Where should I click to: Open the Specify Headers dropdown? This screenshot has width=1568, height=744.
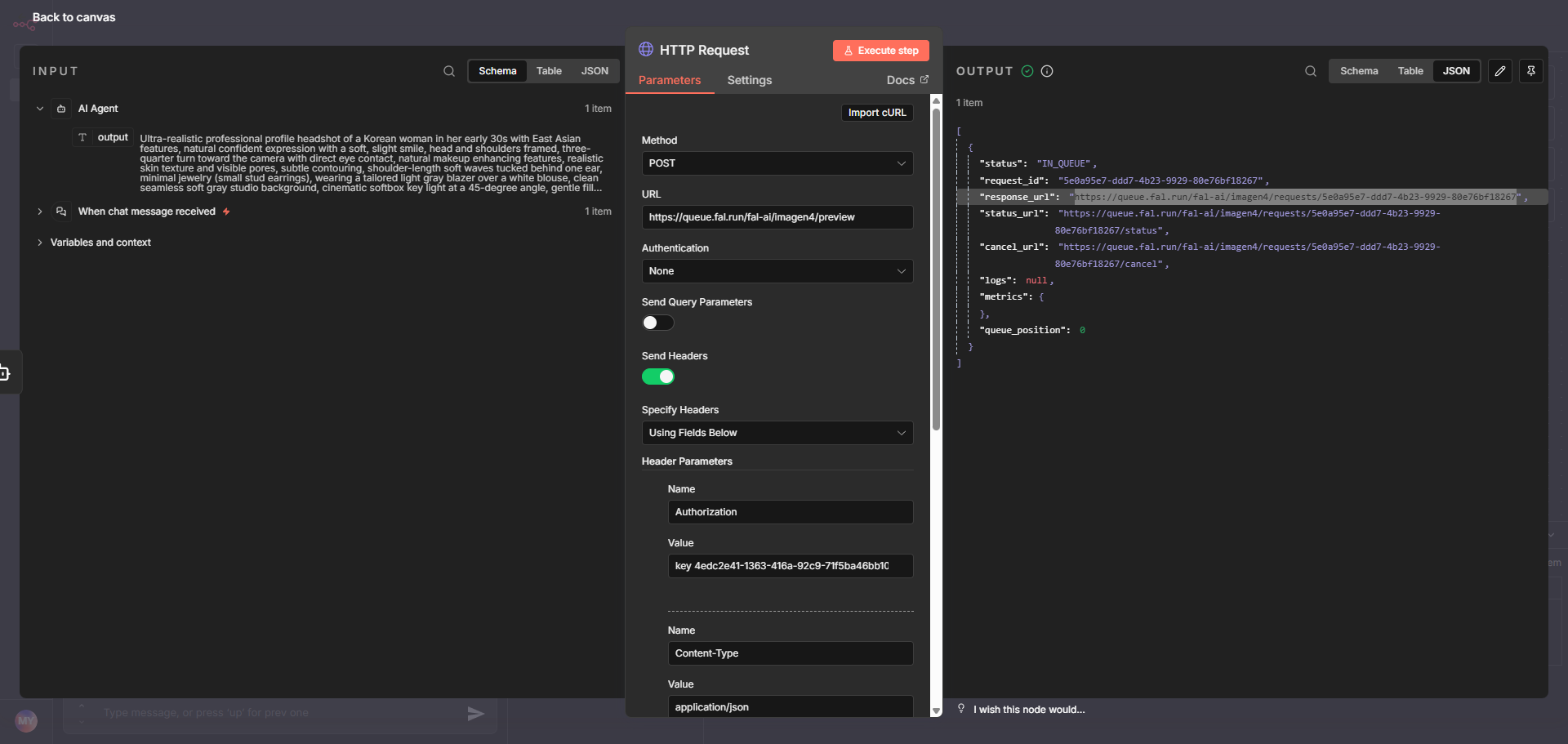[x=777, y=433]
